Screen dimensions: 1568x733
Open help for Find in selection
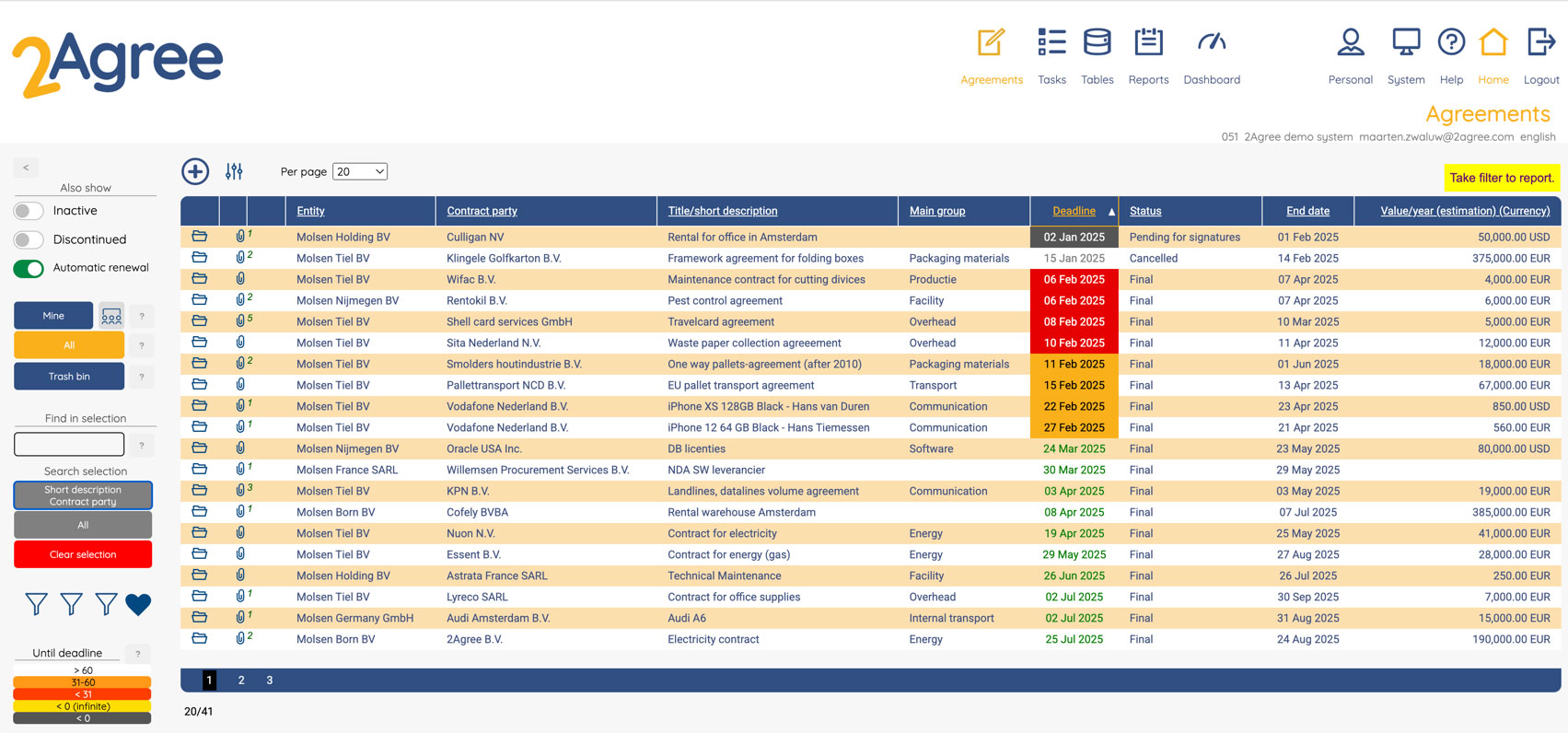coord(142,445)
